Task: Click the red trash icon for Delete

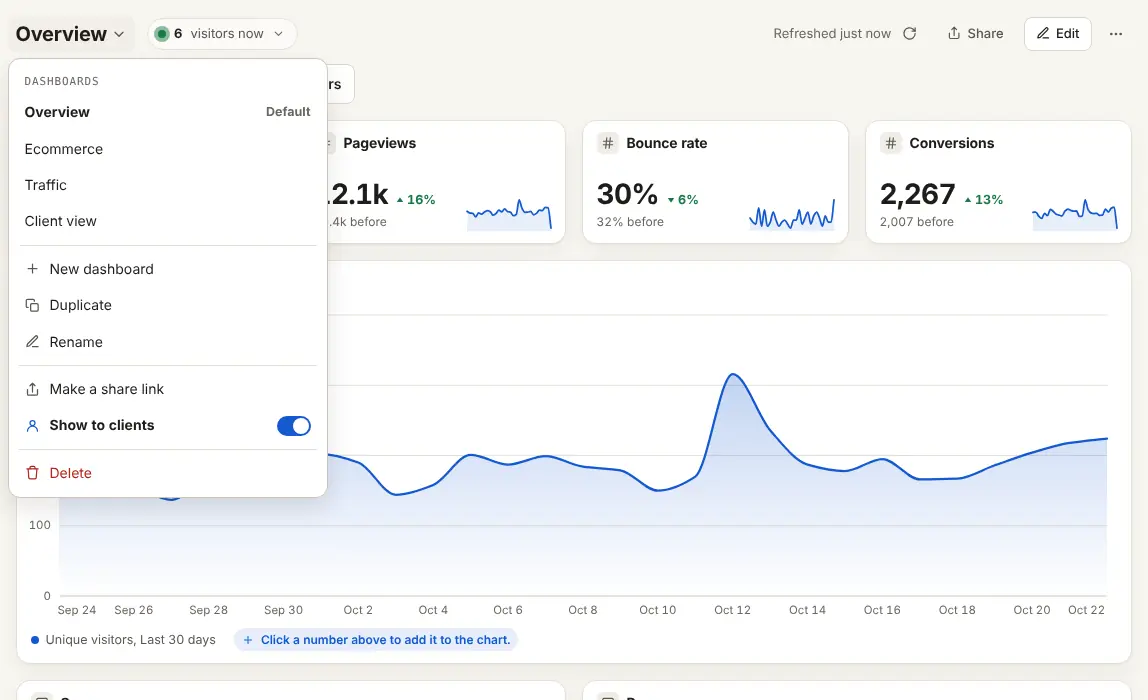Action: point(32,473)
